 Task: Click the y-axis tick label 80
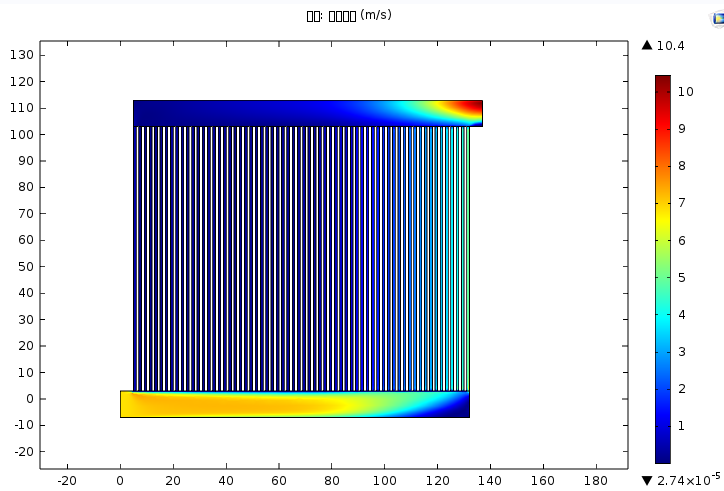[26, 187]
